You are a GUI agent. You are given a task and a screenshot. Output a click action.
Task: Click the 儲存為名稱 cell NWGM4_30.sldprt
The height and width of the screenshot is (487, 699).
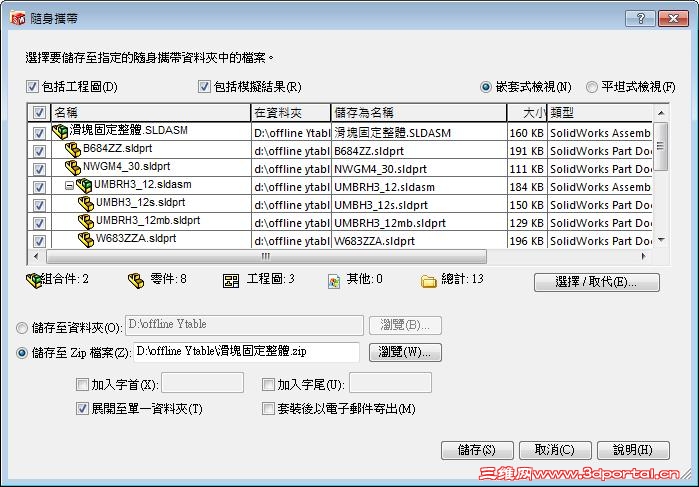(x=419, y=169)
